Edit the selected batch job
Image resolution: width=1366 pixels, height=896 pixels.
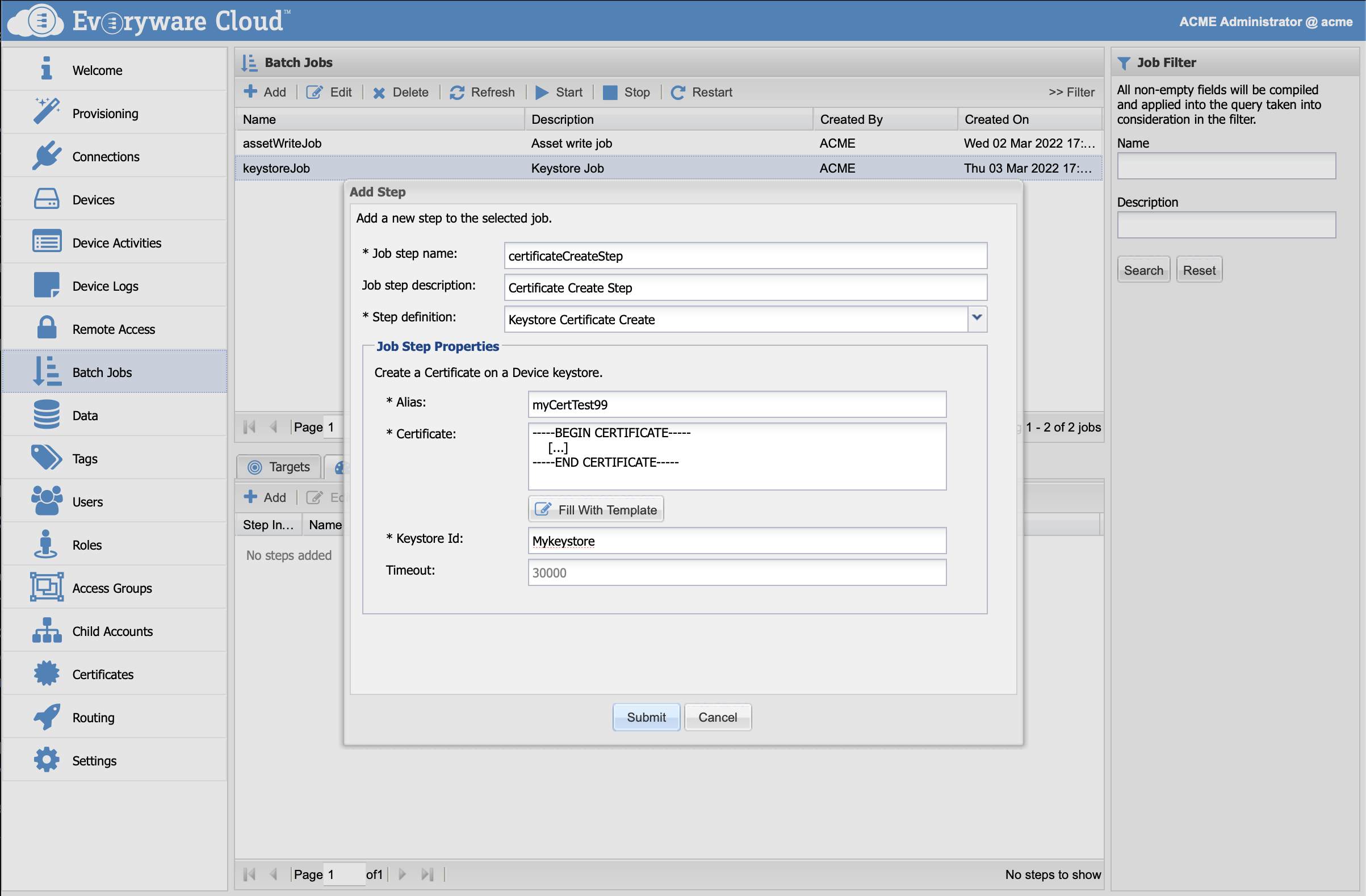[x=329, y=92]
